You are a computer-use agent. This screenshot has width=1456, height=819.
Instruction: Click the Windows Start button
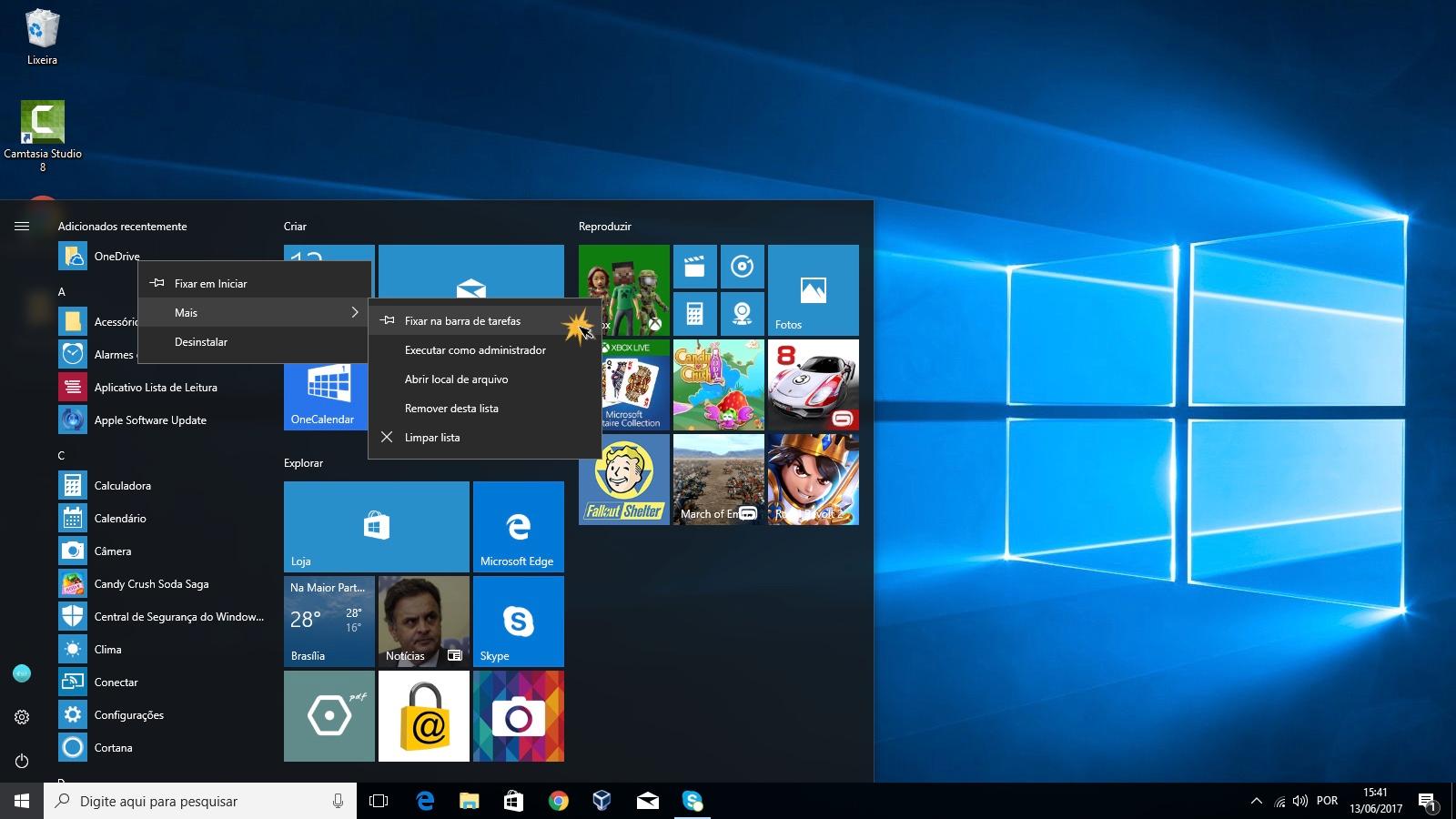22,801
